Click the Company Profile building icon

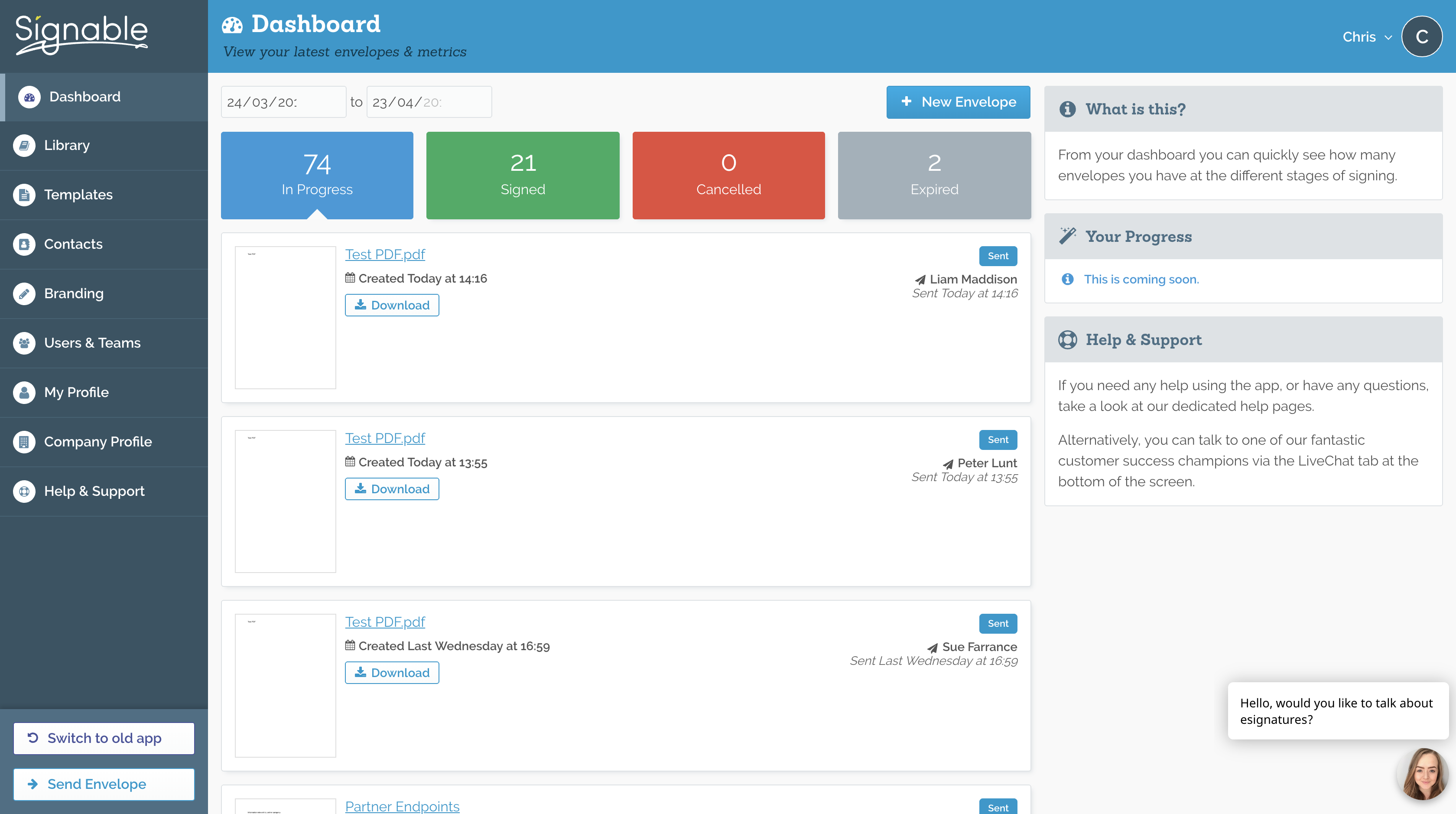pos(24,442)
